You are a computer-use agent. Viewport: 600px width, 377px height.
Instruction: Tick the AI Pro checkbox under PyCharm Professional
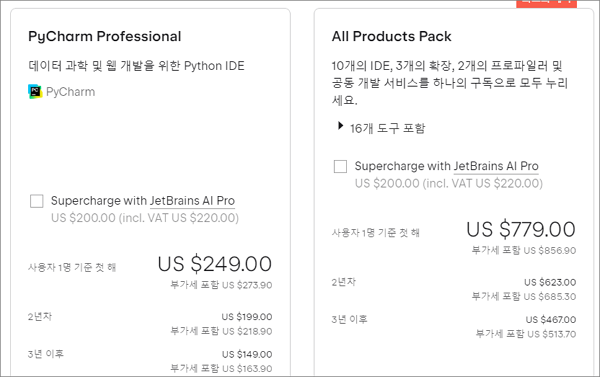(x=37, y=201)
